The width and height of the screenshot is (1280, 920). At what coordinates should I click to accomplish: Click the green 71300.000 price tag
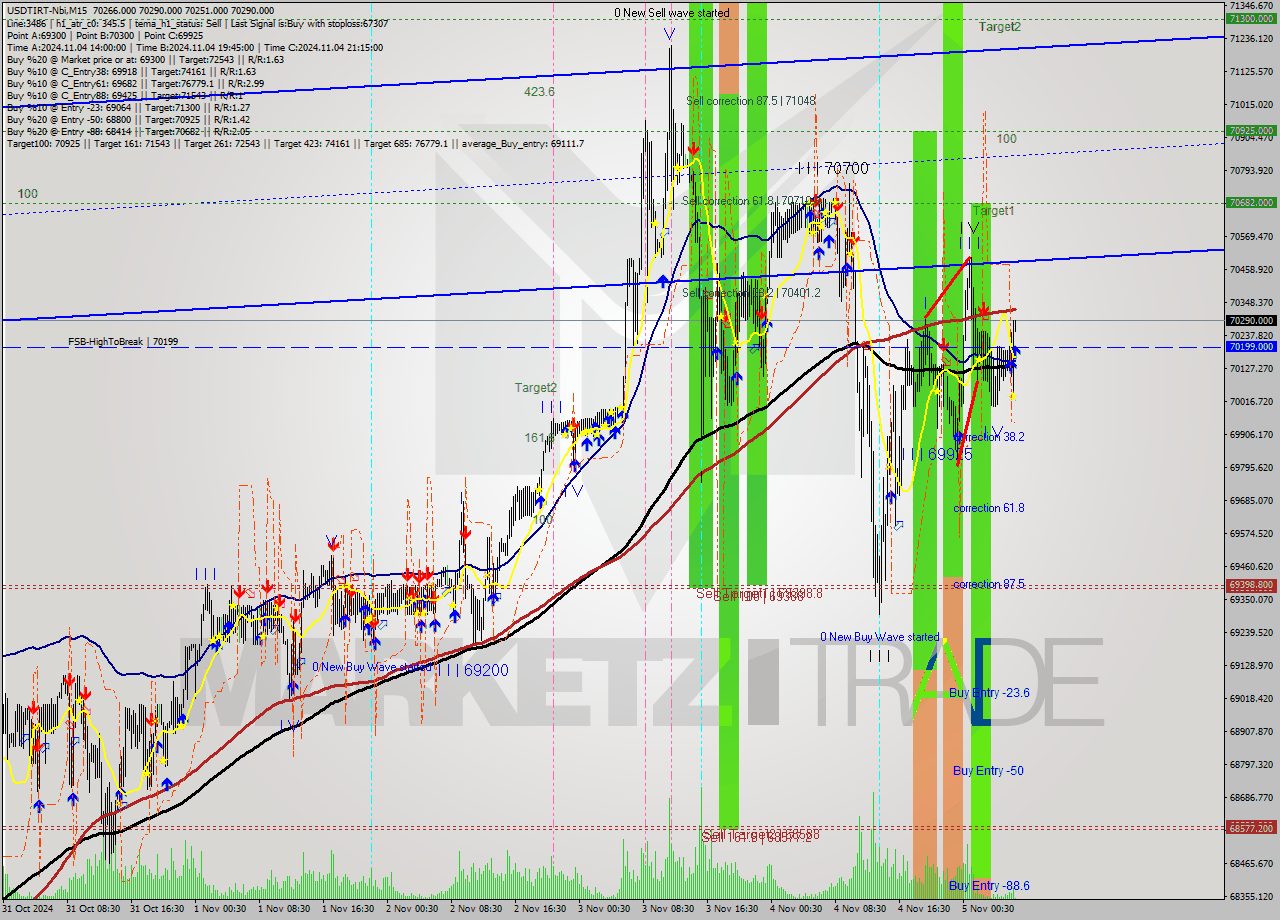pyautogui.click(x=1251, y=18)
